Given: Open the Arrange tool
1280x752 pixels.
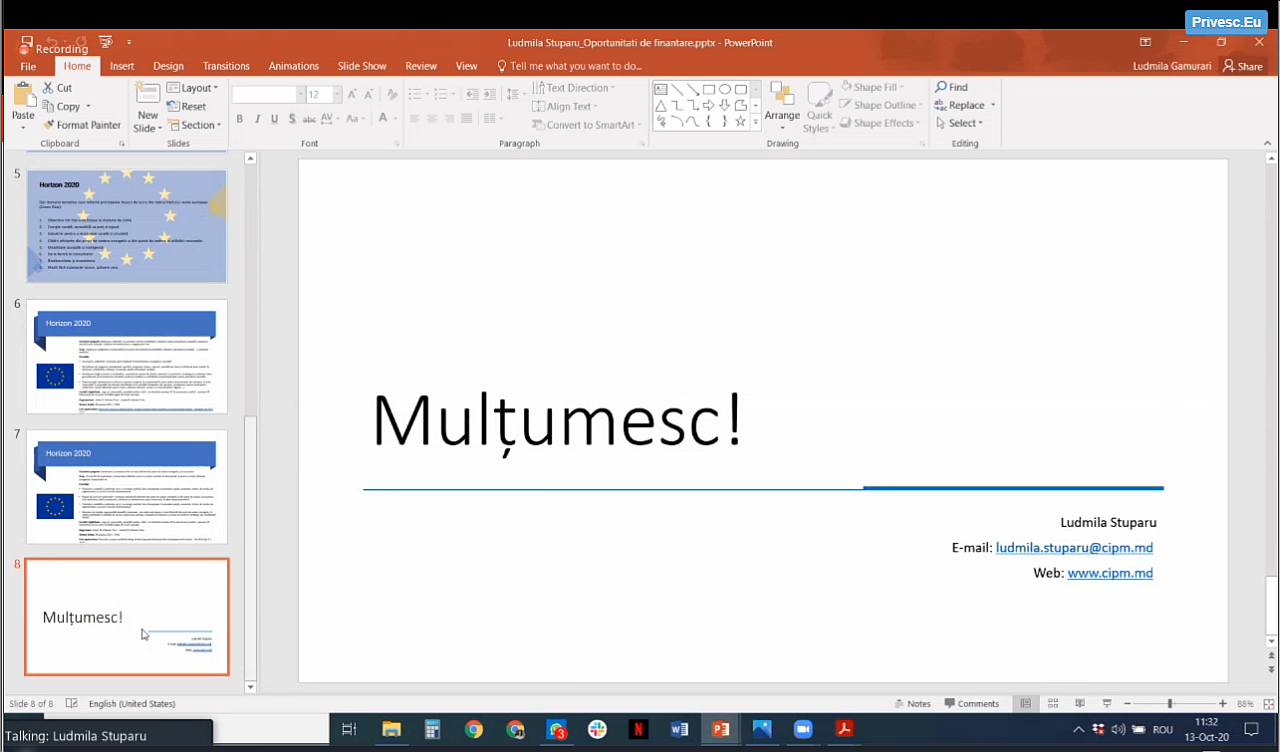Looking at the screenshot, I should pyautogui.click(x=782, y=98).
